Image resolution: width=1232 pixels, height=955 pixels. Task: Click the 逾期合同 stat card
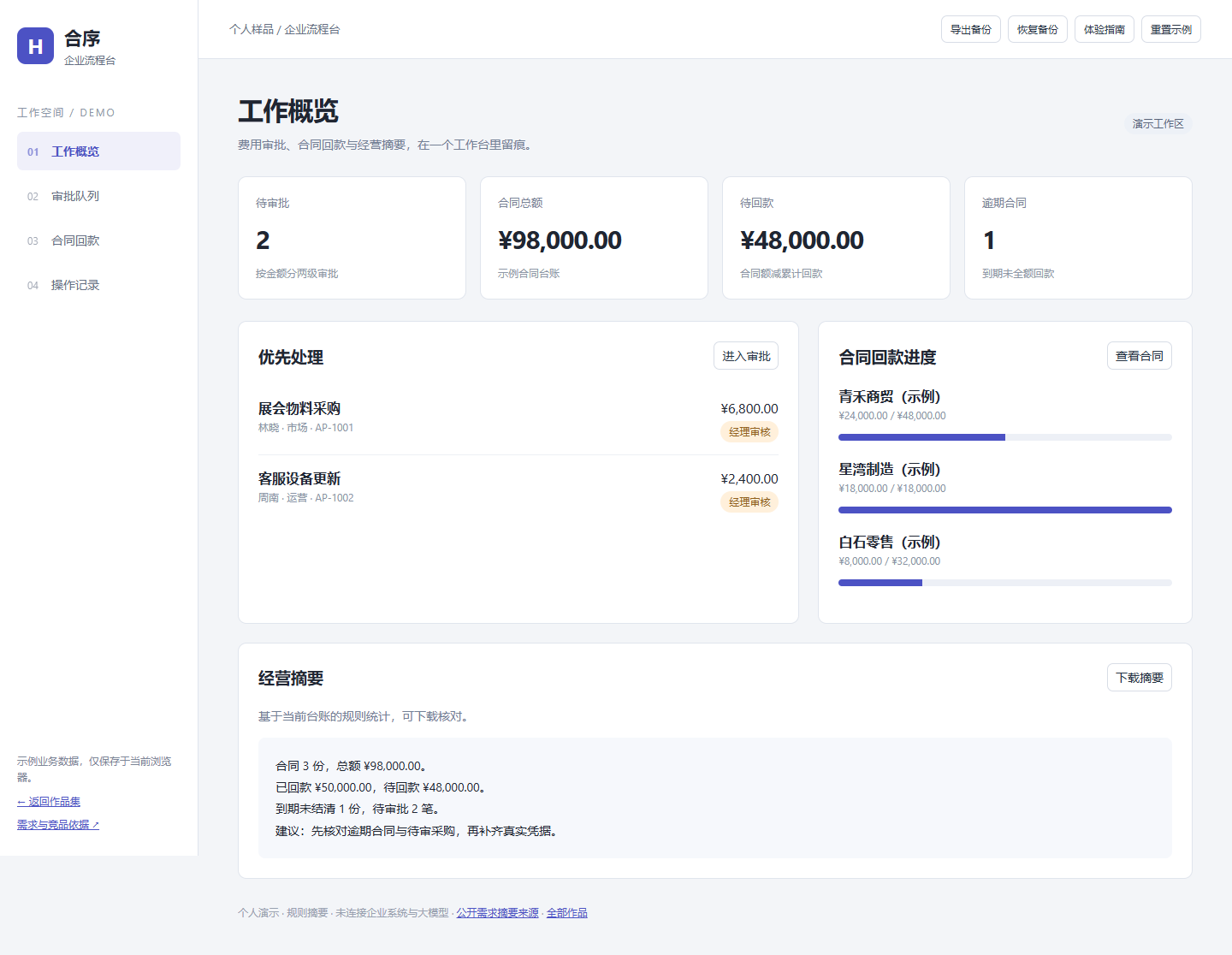pyautogui.click(x=1078, y=238)
